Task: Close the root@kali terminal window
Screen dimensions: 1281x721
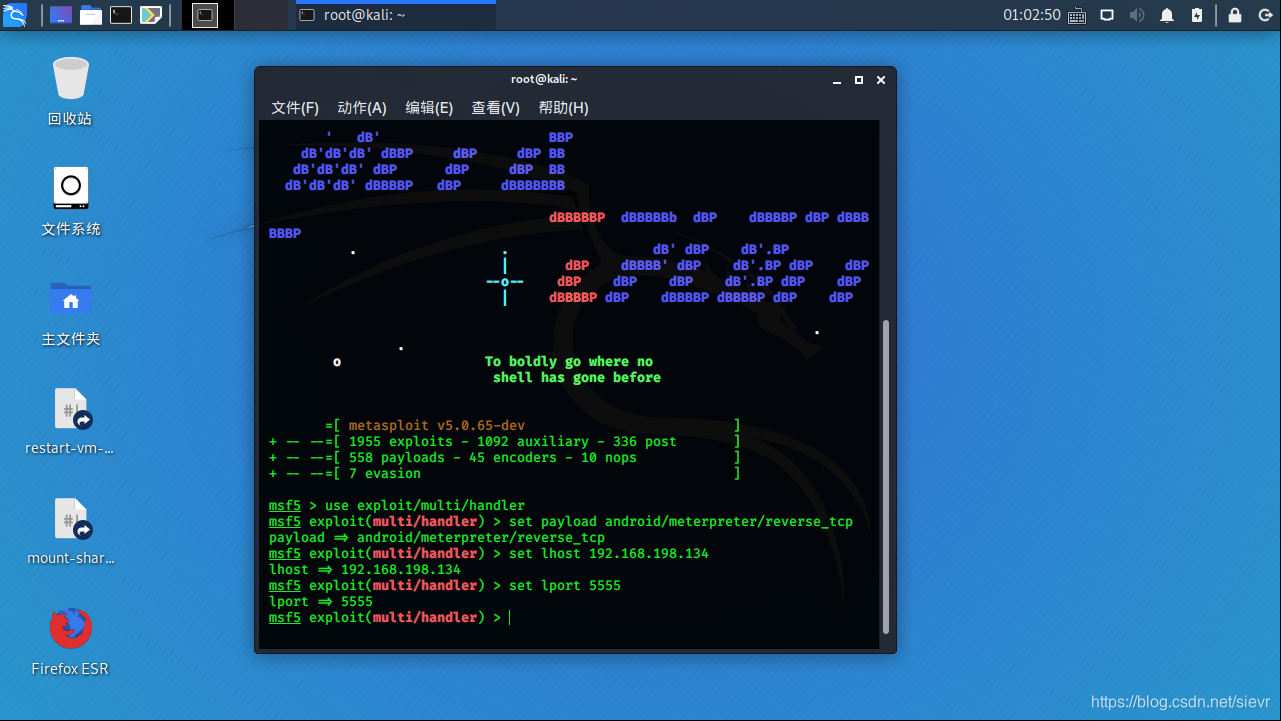Action: [x=880, y=80]
